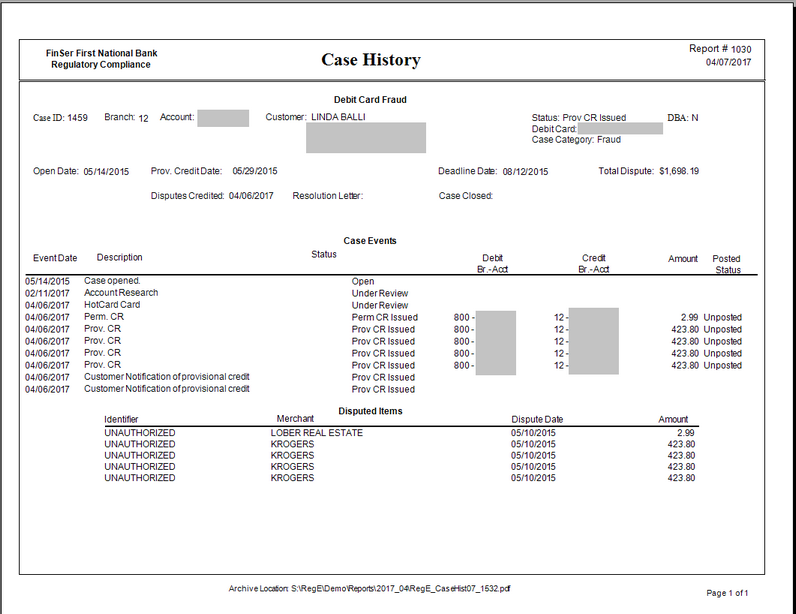Click the report date 04/07/2017
This screenshot has width=796, height=614.
728,62
